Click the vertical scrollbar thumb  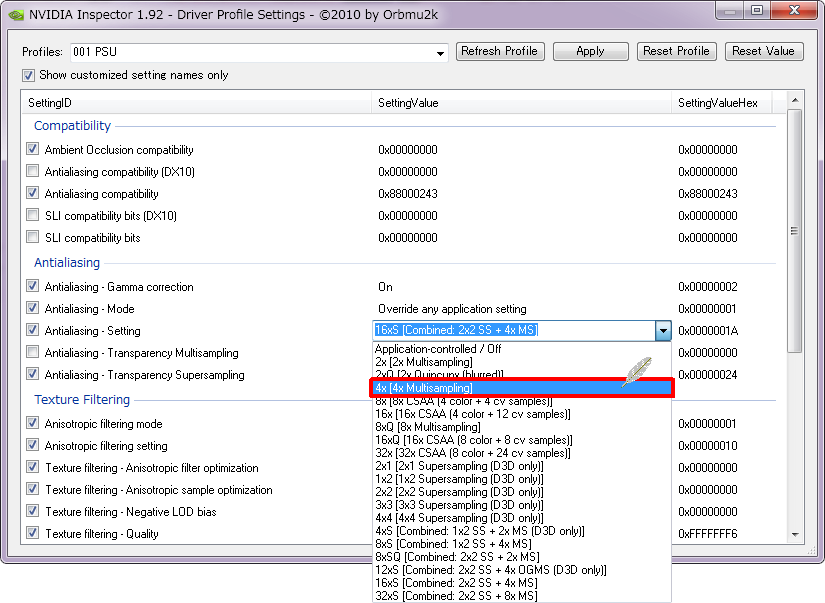795,230
